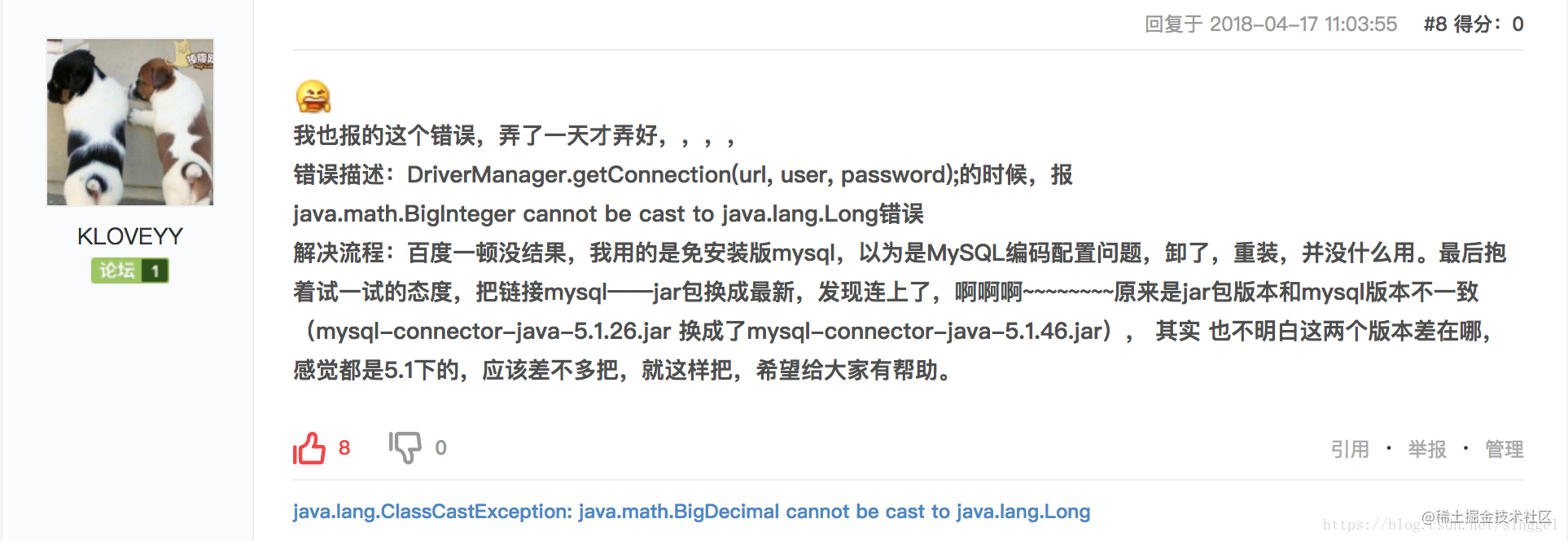
Task: Click the like counter showing 8
Action: pyautogui.click(x=345, y=446)
